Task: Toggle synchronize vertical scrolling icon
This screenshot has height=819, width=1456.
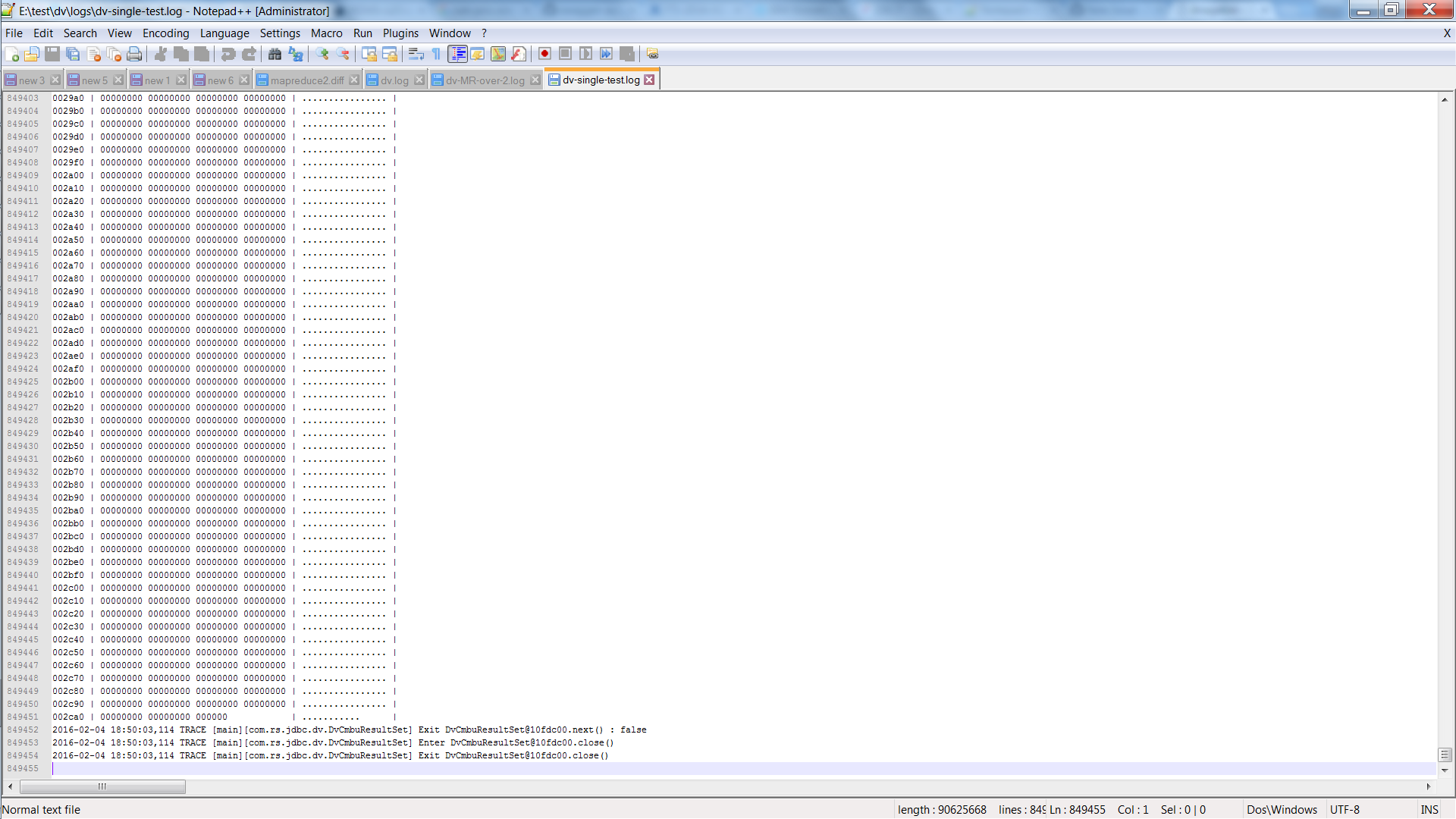Action: click(x=369, y=54)
